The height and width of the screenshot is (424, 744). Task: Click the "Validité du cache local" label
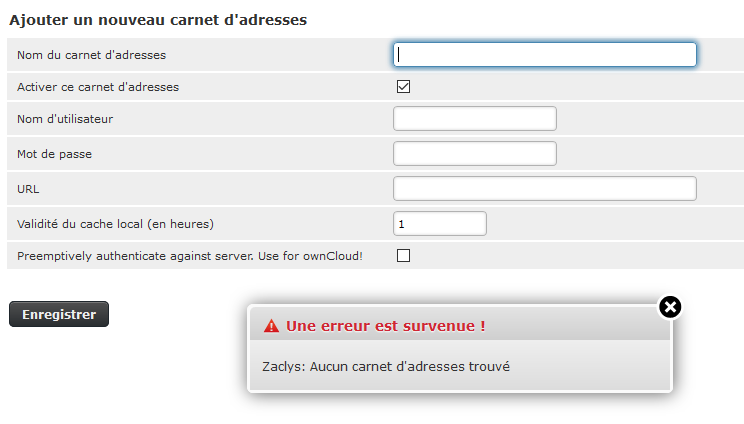(116, 223)
